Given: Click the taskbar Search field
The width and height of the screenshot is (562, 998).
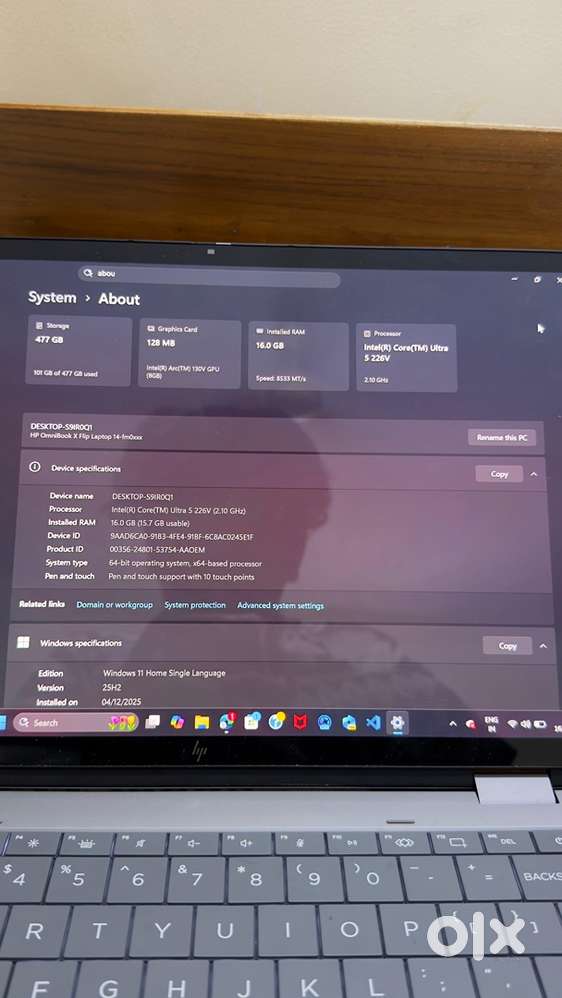Looking at the screenshot, I should click(x=76, y=722).
